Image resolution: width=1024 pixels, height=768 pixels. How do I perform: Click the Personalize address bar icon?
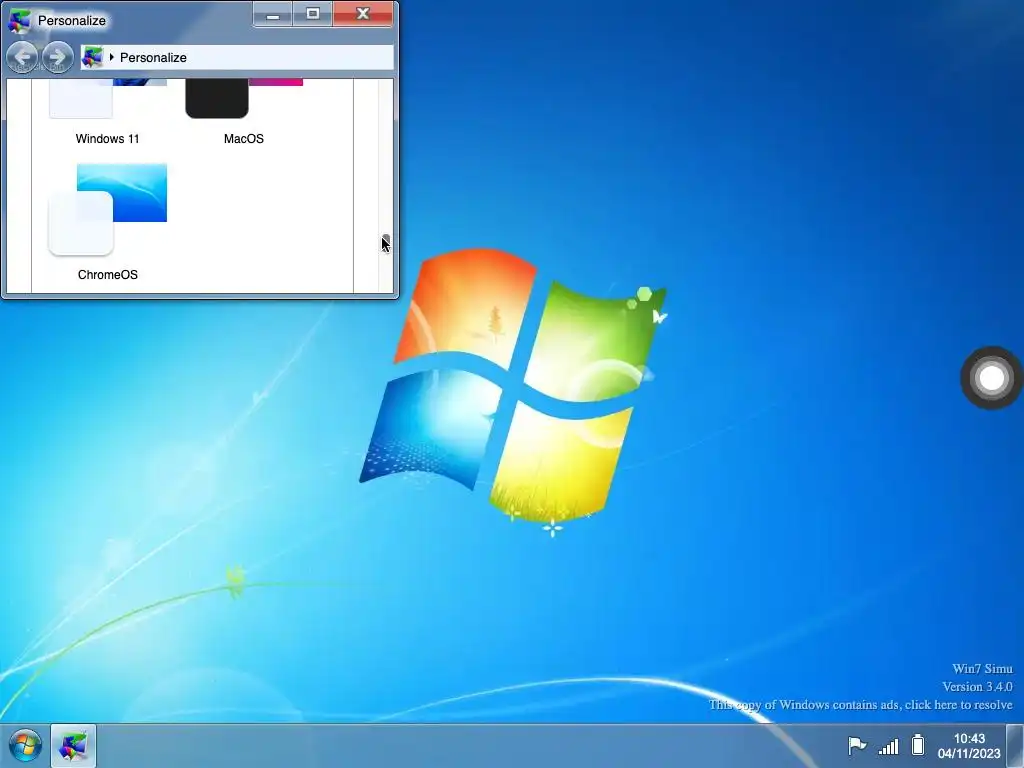tap(92, 57)
